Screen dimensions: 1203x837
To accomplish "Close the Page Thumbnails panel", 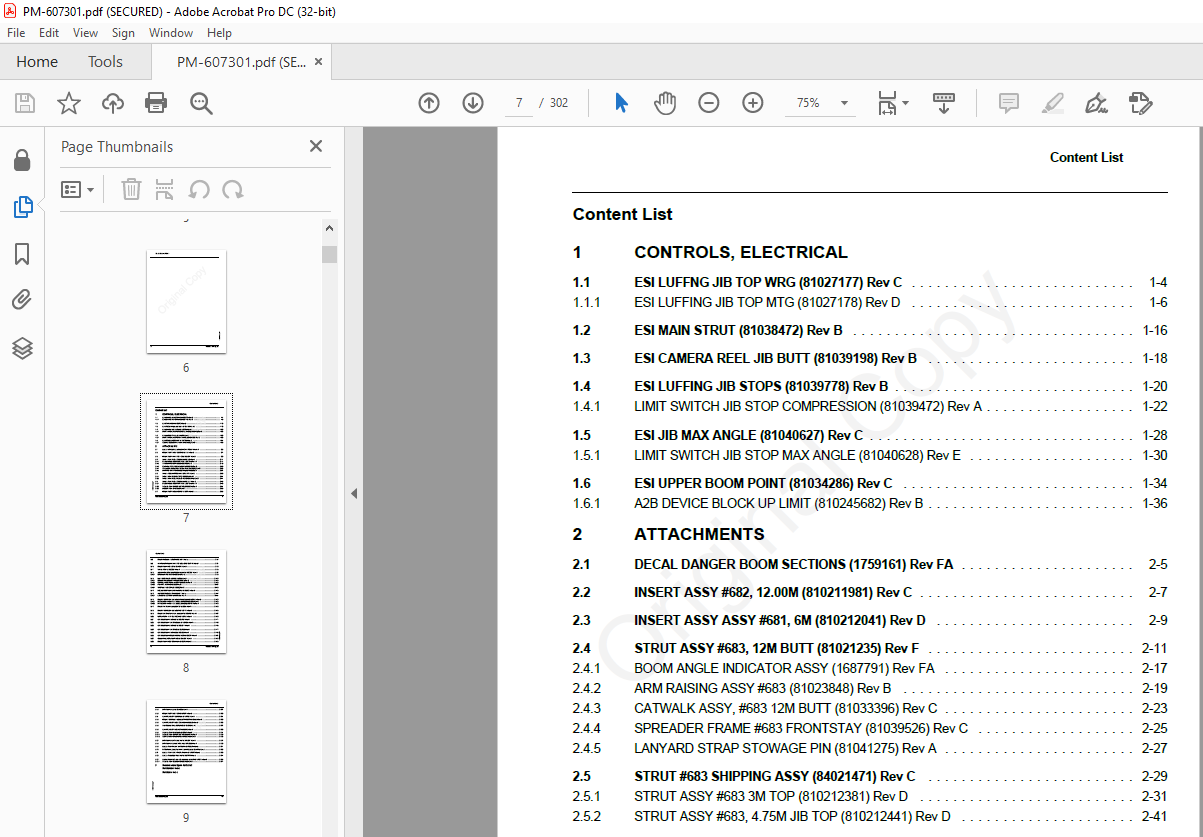I will coord(316,146).
